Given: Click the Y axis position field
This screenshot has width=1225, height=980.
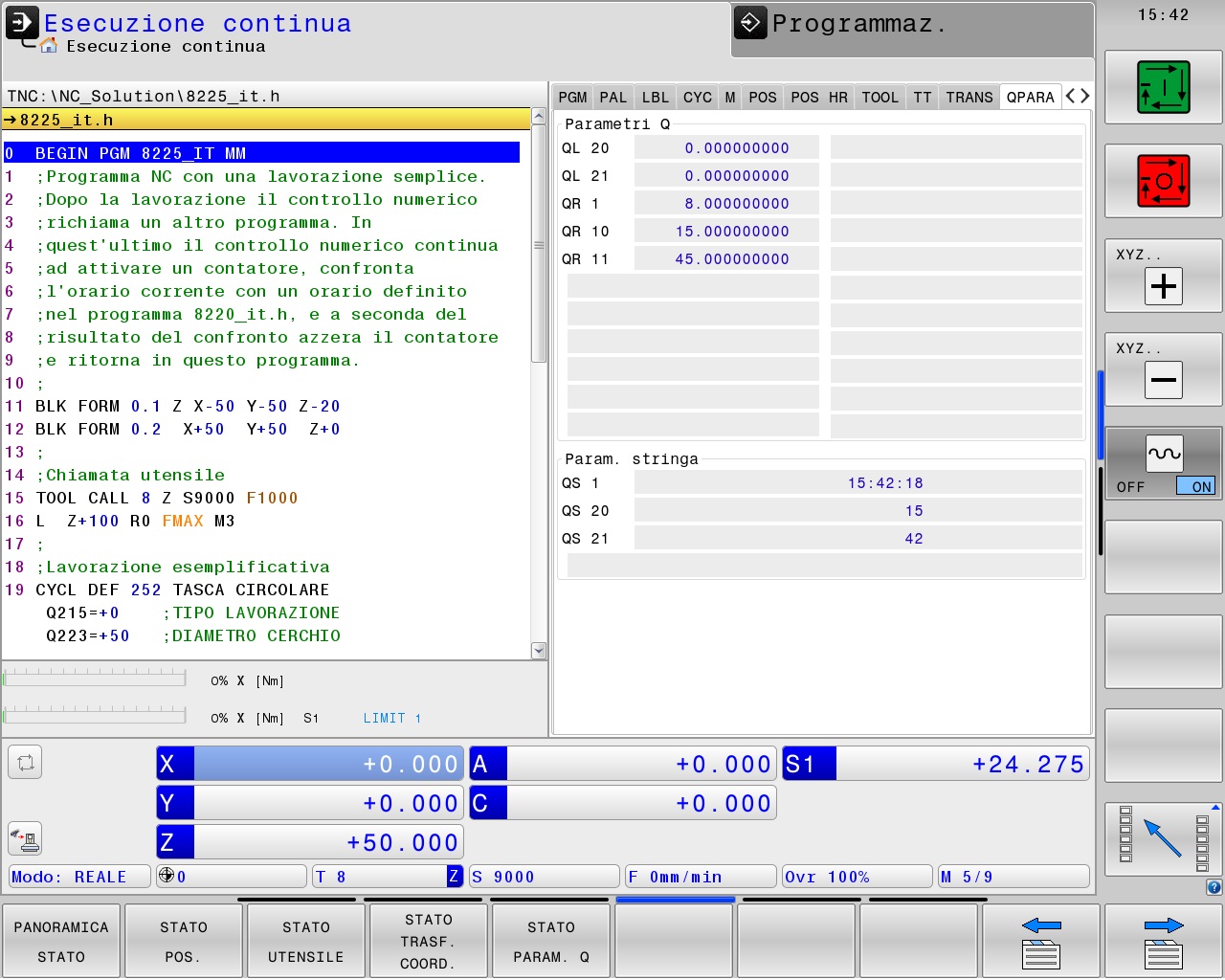Looking at the screenshot, I should tap(310, 803).
